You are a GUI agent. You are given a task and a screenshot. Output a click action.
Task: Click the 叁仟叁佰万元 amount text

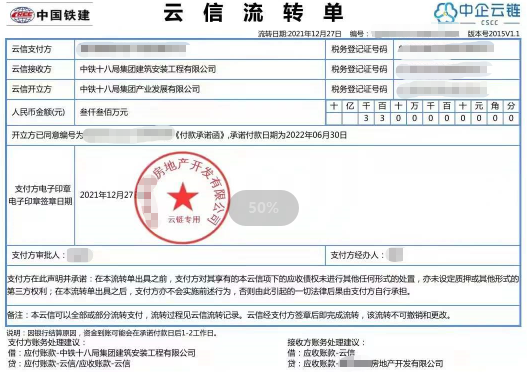pos(104,112)
